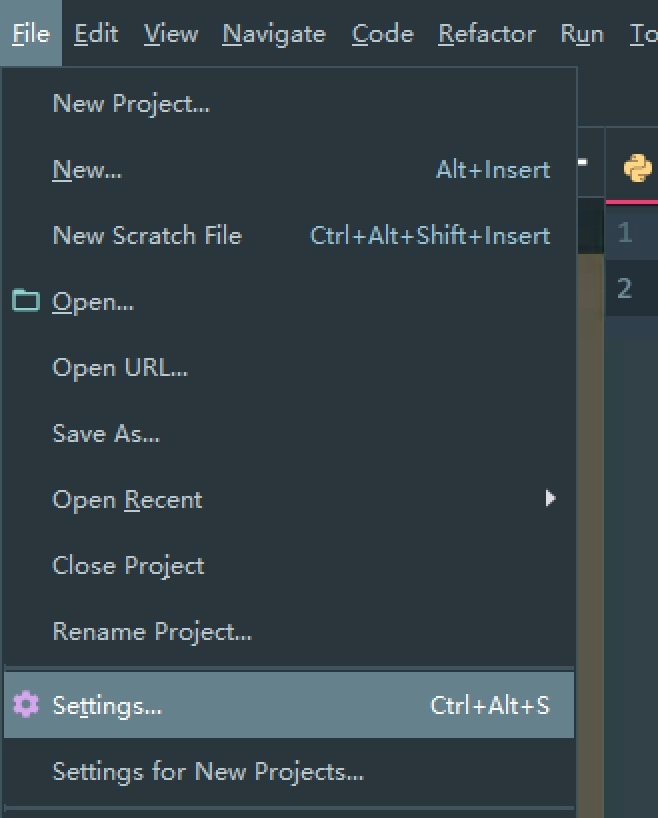Select the New... menu entry
Image resolution: width=658 pixels, height=818 pixels.
click(x=87, y=170)
